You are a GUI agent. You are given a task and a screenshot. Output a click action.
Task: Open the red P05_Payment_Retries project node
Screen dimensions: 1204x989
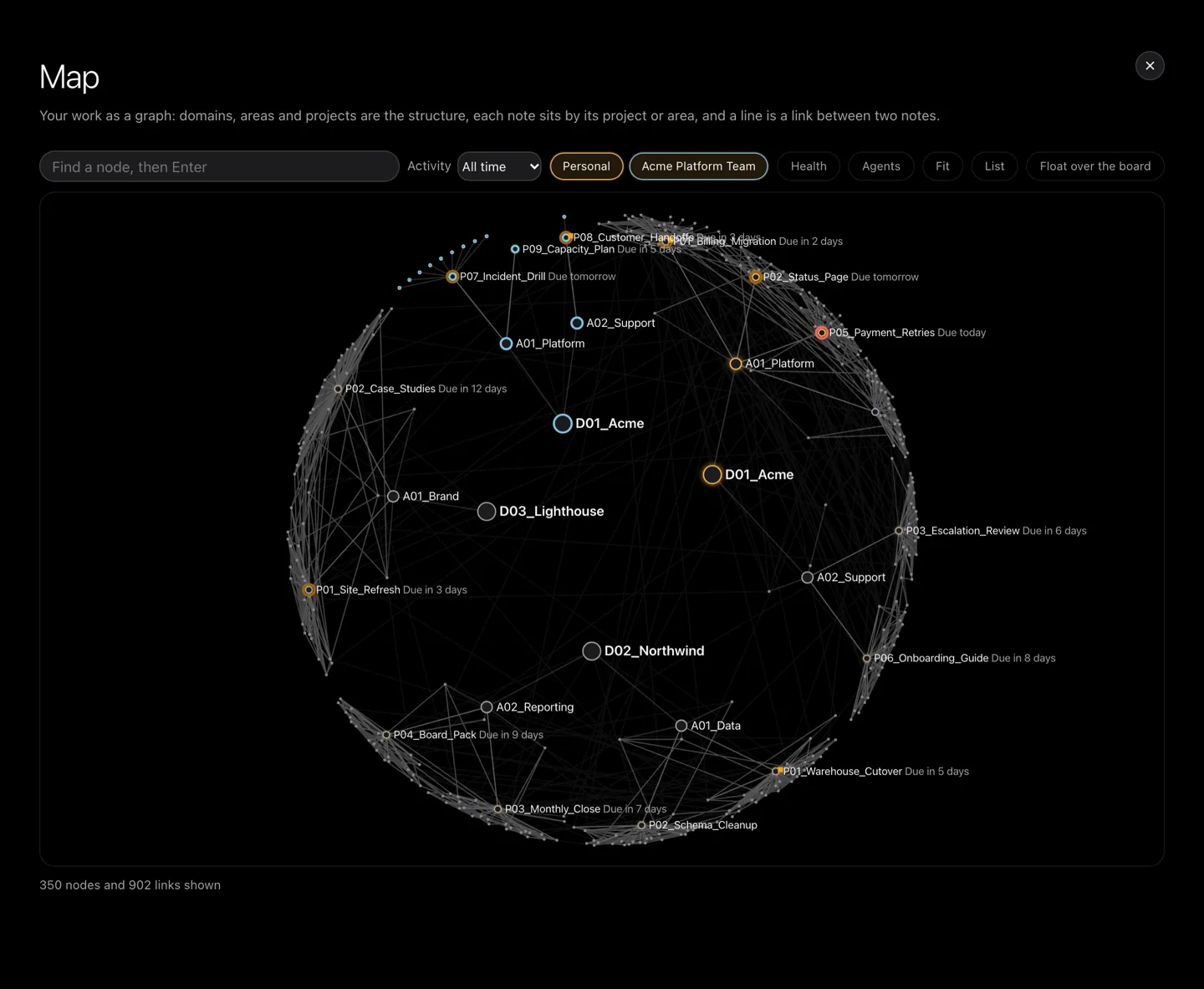coord(822,333)
